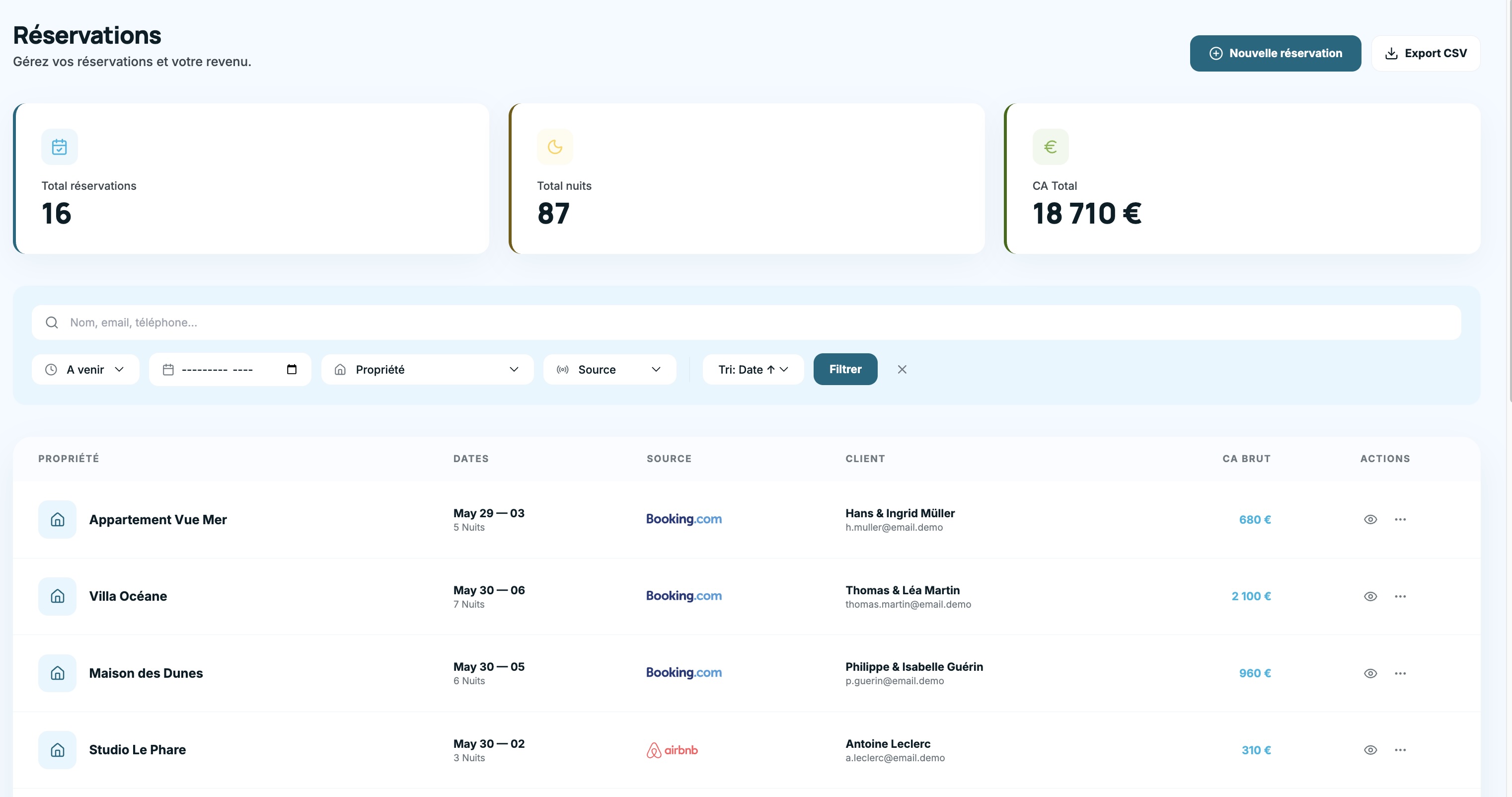Click the euro icon in CA Total card
The width and height of the screenshot is (1512, 797).
[x=1051, y=147]
